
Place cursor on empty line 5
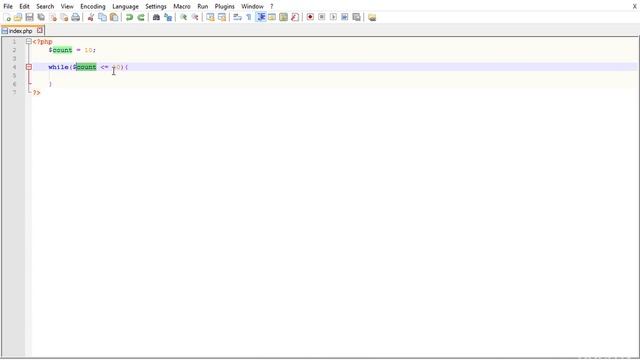pyautogui.click(x=335, y=76)
